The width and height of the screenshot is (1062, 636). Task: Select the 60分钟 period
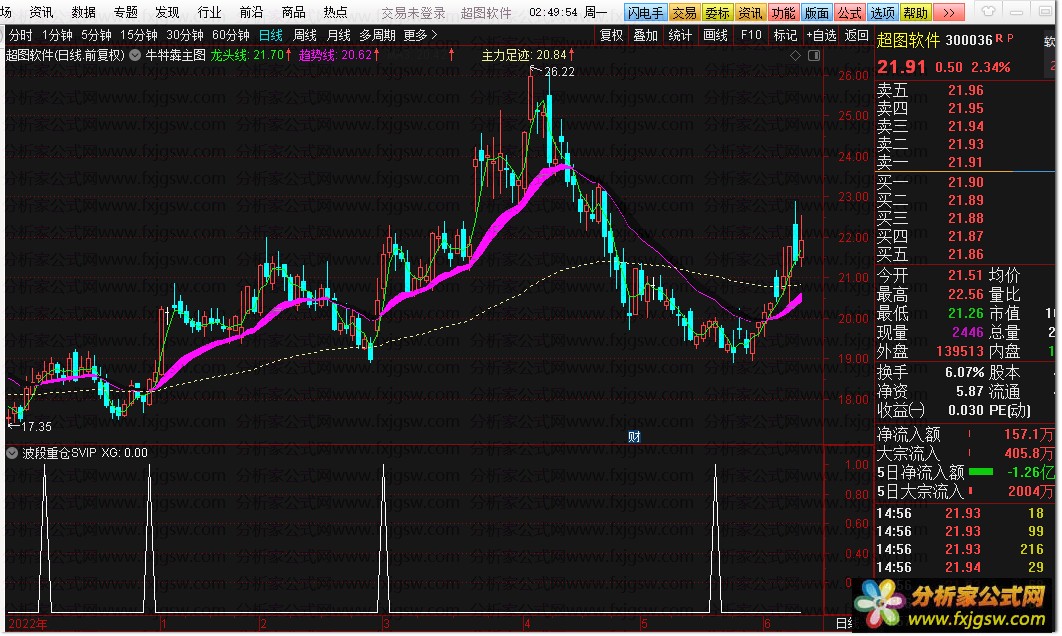[x=230, y=35]
